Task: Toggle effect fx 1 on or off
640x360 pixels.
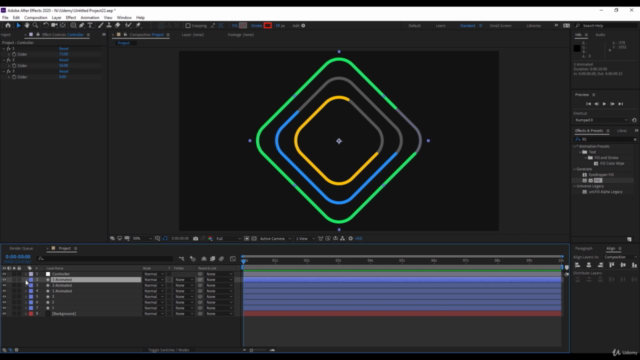Action: coord(9,49)
